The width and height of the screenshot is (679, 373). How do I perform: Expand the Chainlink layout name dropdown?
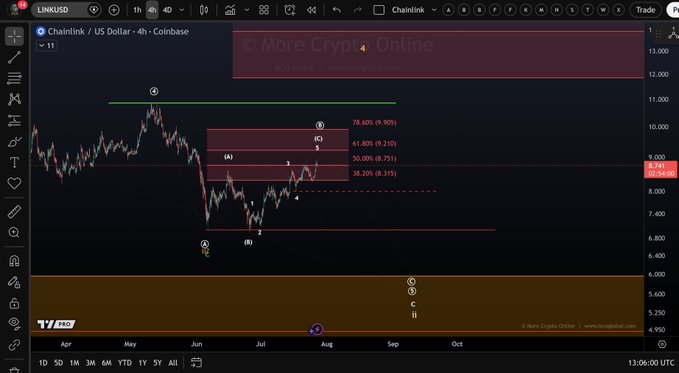point(434,10)
